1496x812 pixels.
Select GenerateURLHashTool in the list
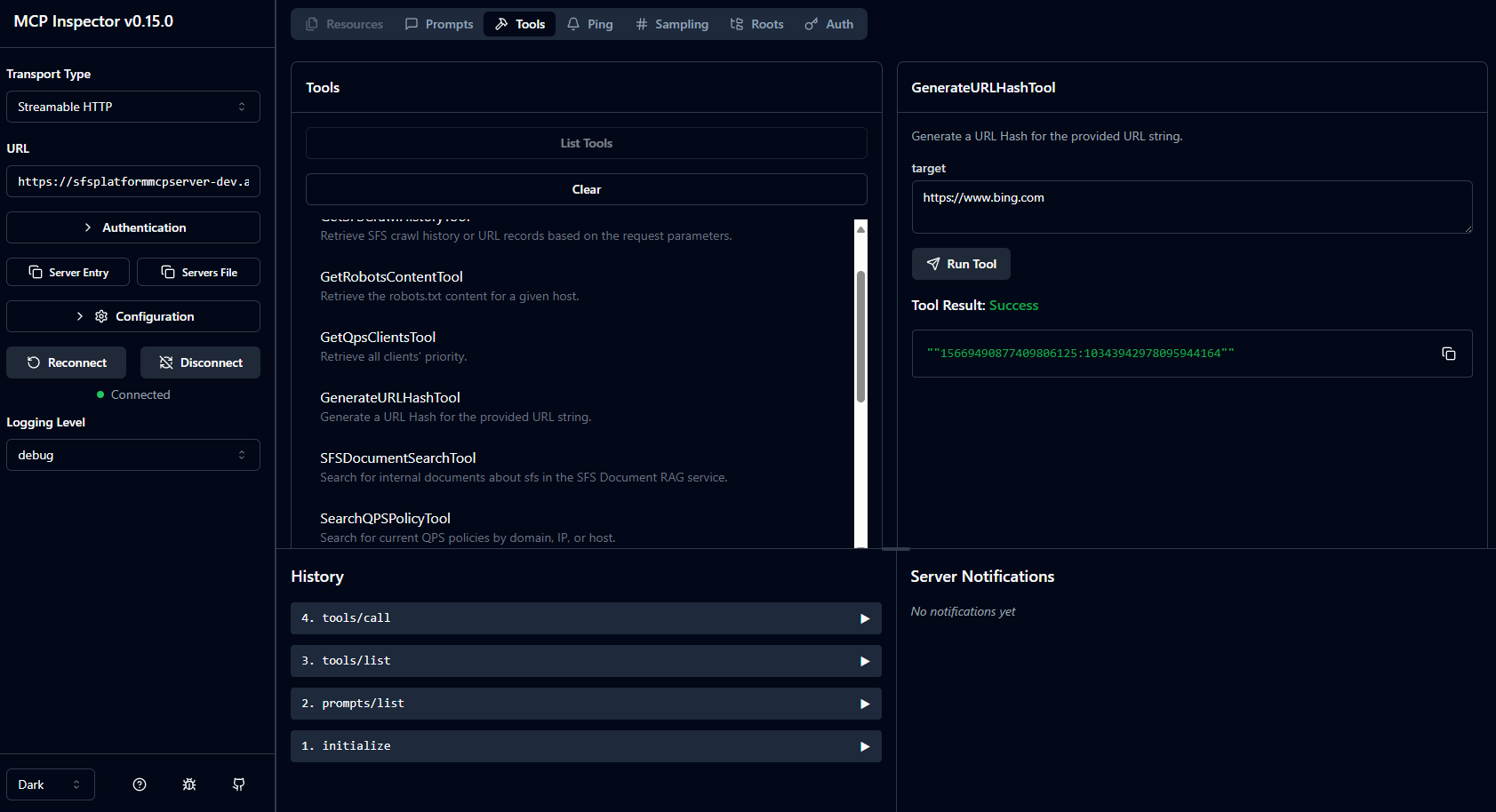(x=390, y=398)
